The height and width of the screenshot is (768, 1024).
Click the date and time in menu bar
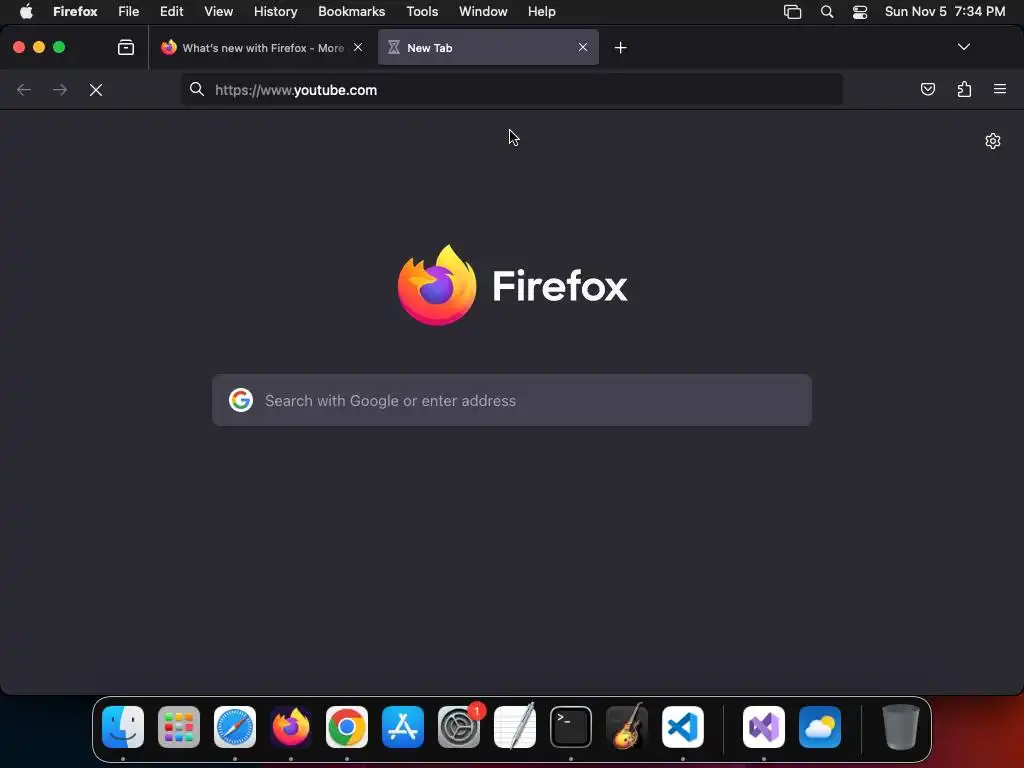(945, 12)
